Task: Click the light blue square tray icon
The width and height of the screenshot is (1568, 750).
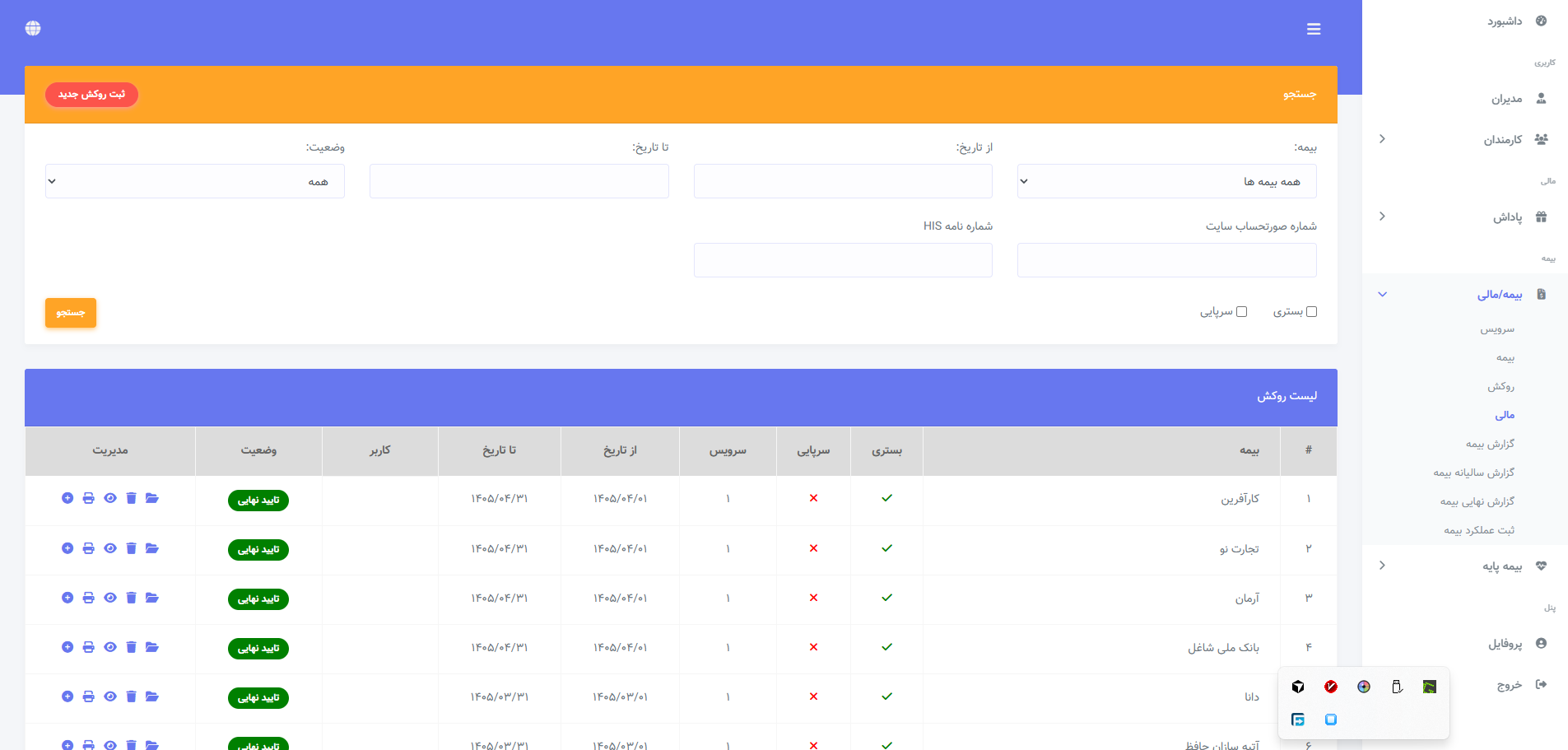Action: [1331, 720]
